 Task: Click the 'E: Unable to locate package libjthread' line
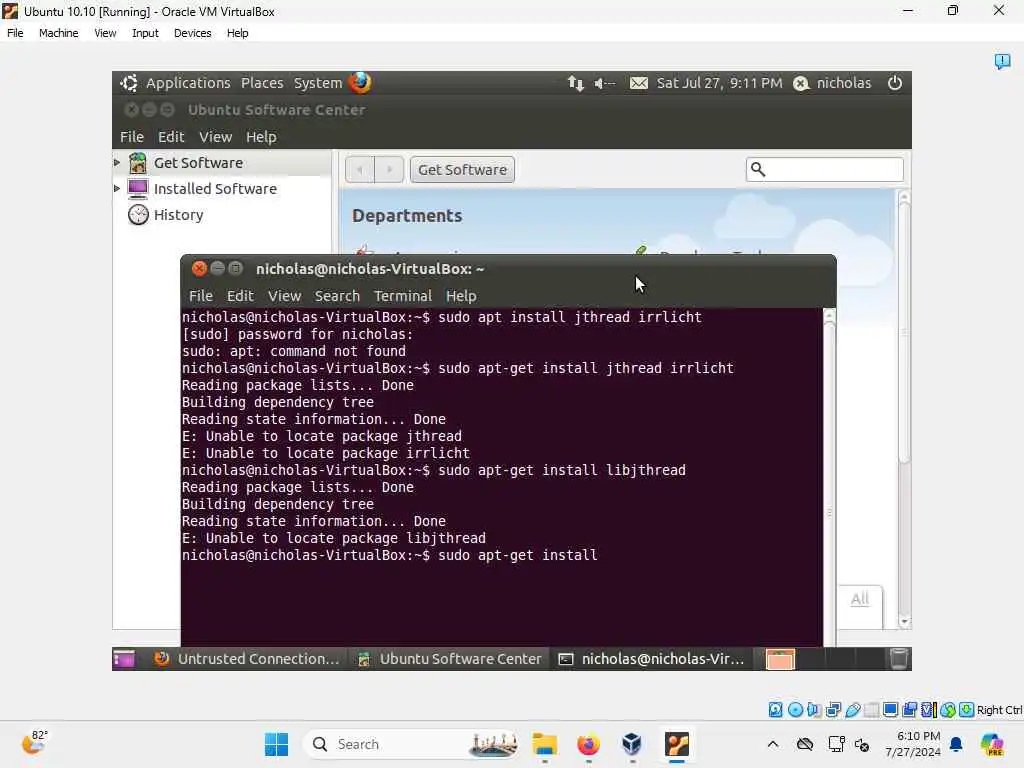click(x=334, y=538)
